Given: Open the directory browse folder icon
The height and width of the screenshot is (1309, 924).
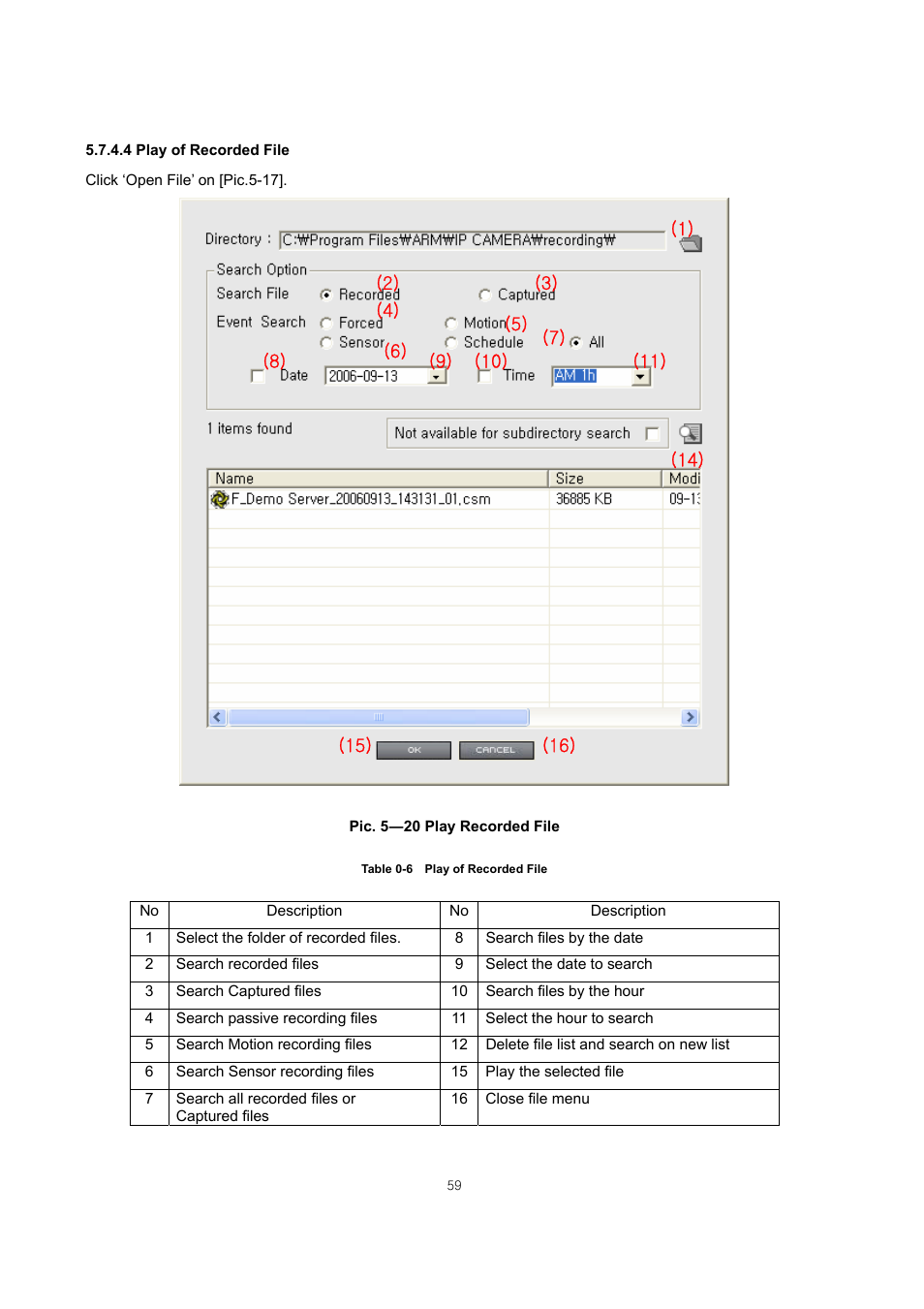Looking at the screenshot, I should (x=691, y=243).
